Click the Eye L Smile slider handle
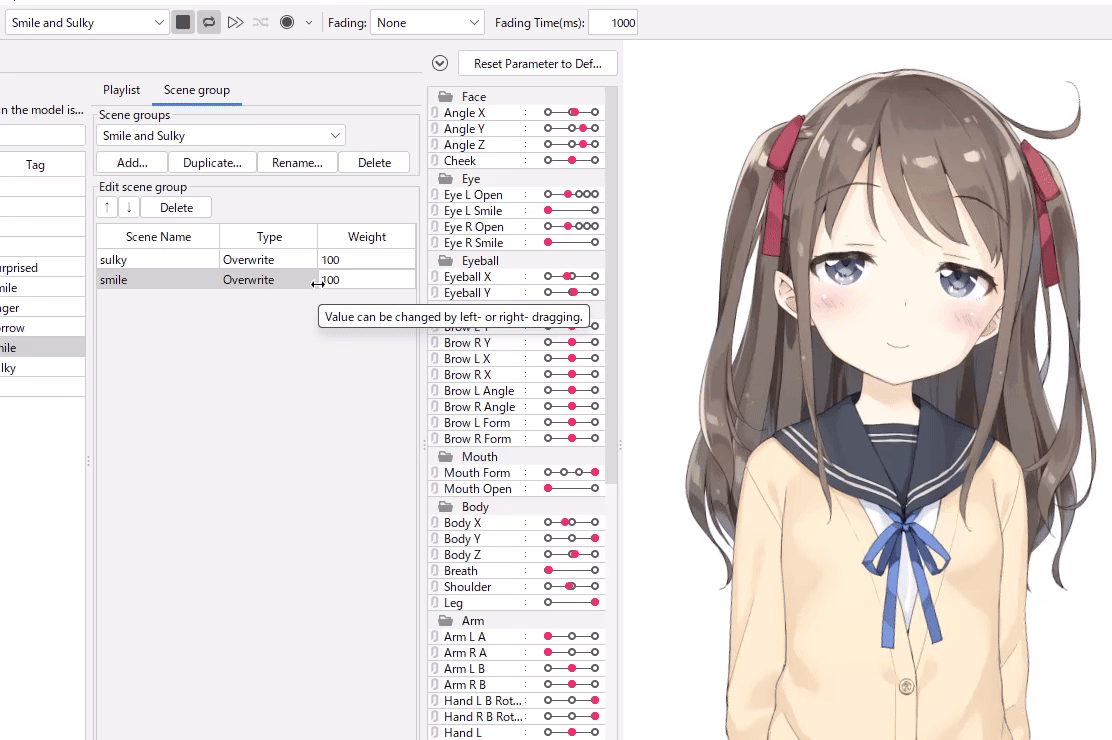This screenshot has height=740, width=1112. point(548,211)
